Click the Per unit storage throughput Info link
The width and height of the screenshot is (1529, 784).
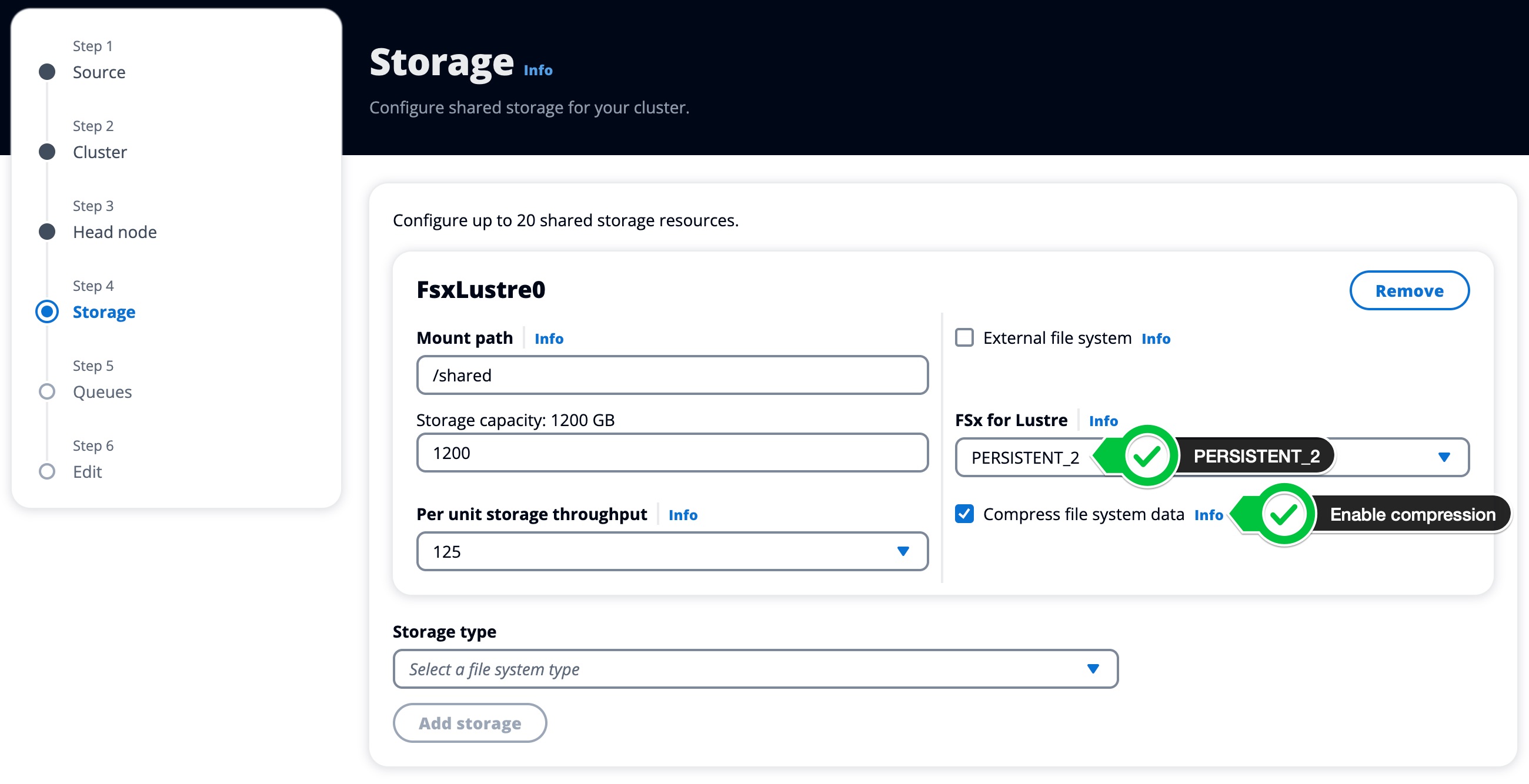pos(683,514)
